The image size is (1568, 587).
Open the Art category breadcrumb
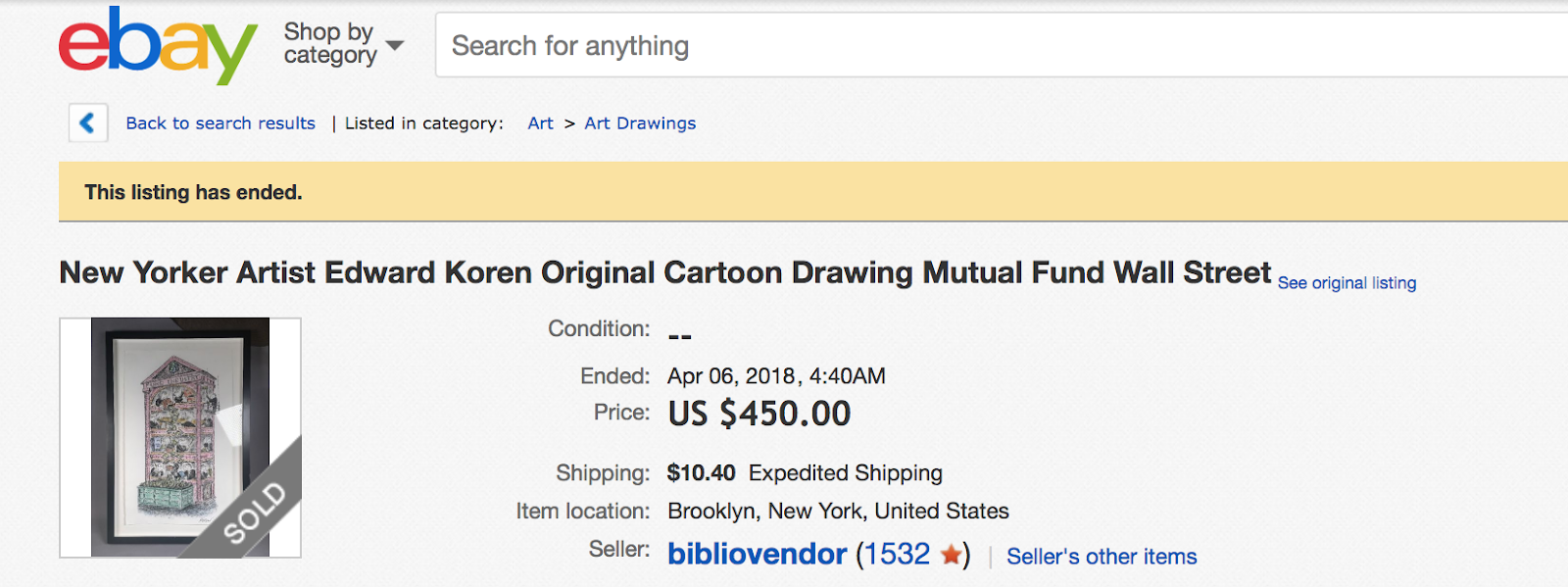(540, 123)
